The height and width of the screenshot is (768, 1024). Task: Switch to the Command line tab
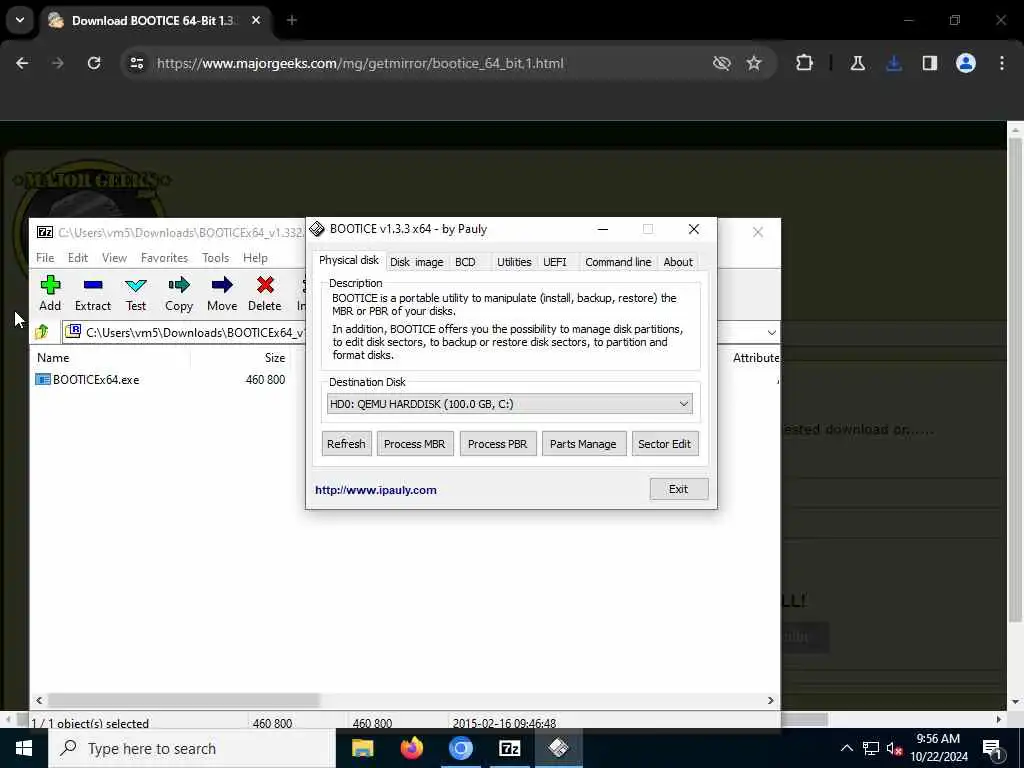click(x=618, y=262)
